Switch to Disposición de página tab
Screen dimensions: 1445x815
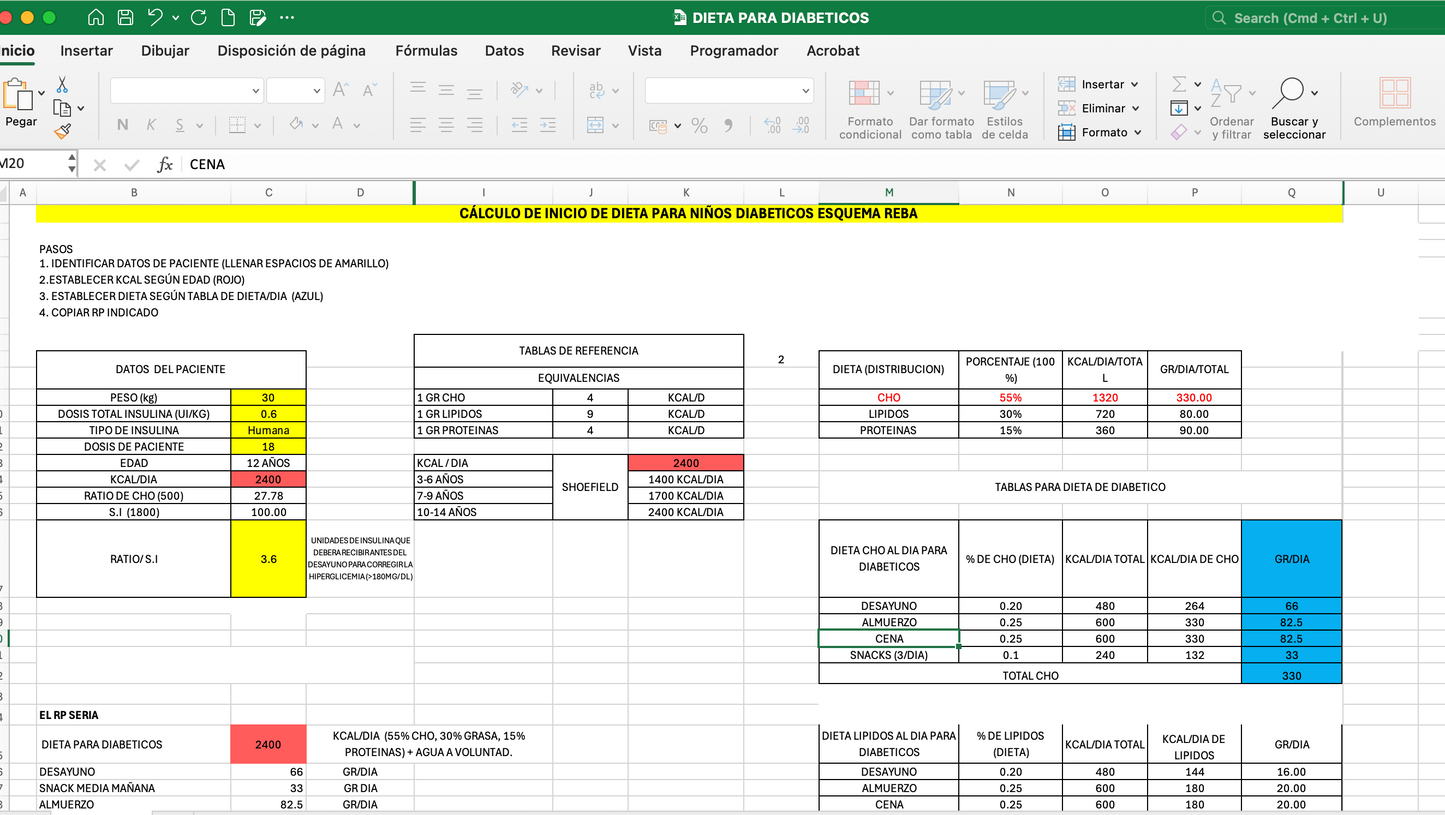pyautogui.click(x=292, y=51)
